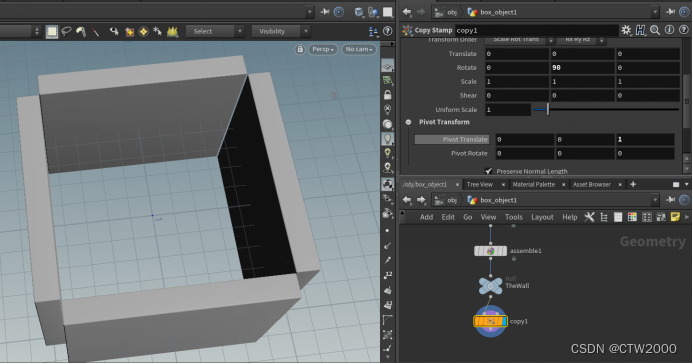Open the Tools menu in network editor
This screenshot has height=364, width=693.
click(514, 217)
